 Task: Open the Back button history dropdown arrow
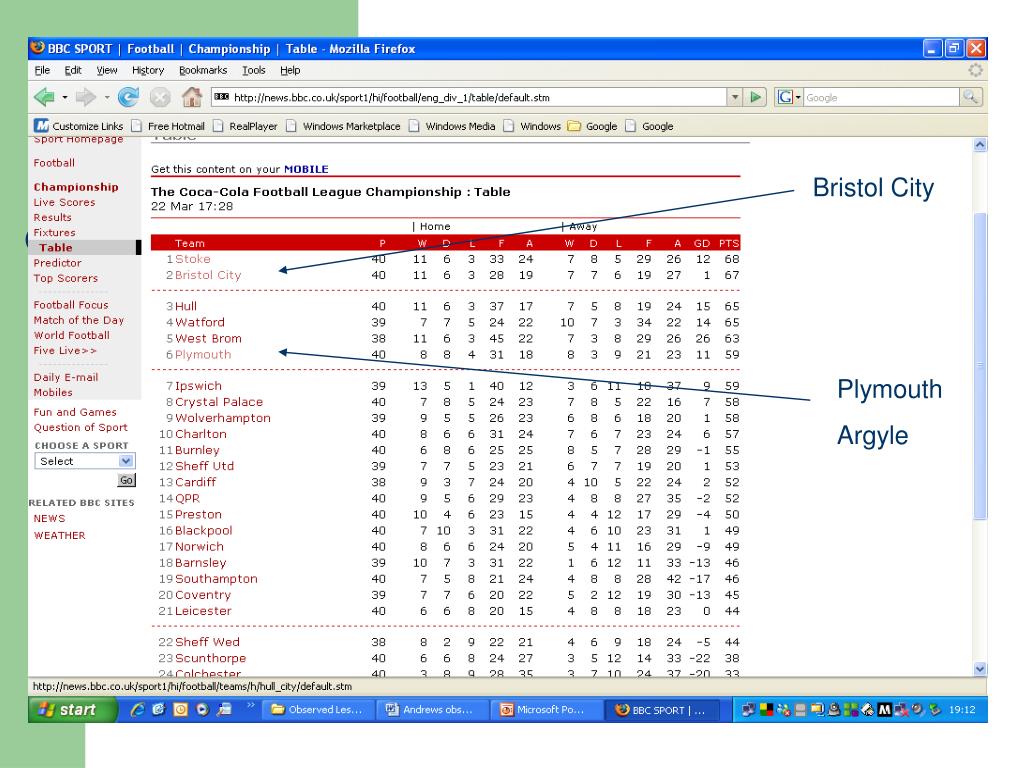point(65,97)
